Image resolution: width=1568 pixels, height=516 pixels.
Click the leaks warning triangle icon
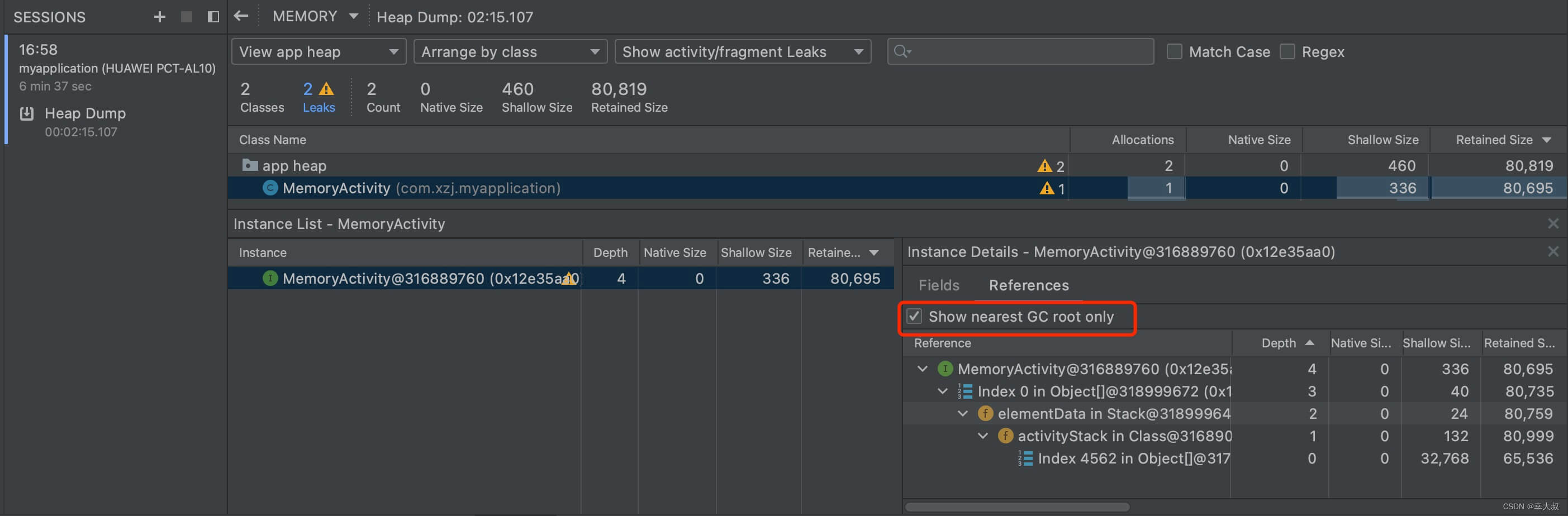(x=327, y=89)
